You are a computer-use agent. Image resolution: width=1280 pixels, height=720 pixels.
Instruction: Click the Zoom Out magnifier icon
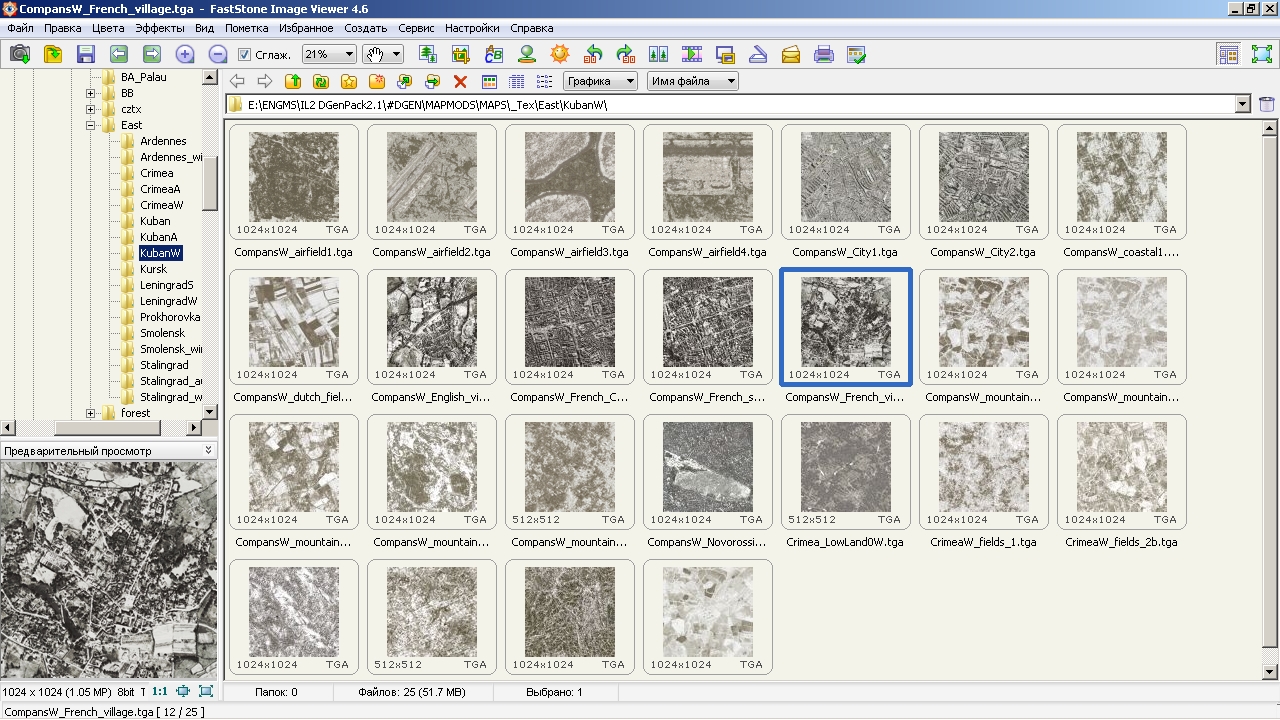(x=217, y=55)
